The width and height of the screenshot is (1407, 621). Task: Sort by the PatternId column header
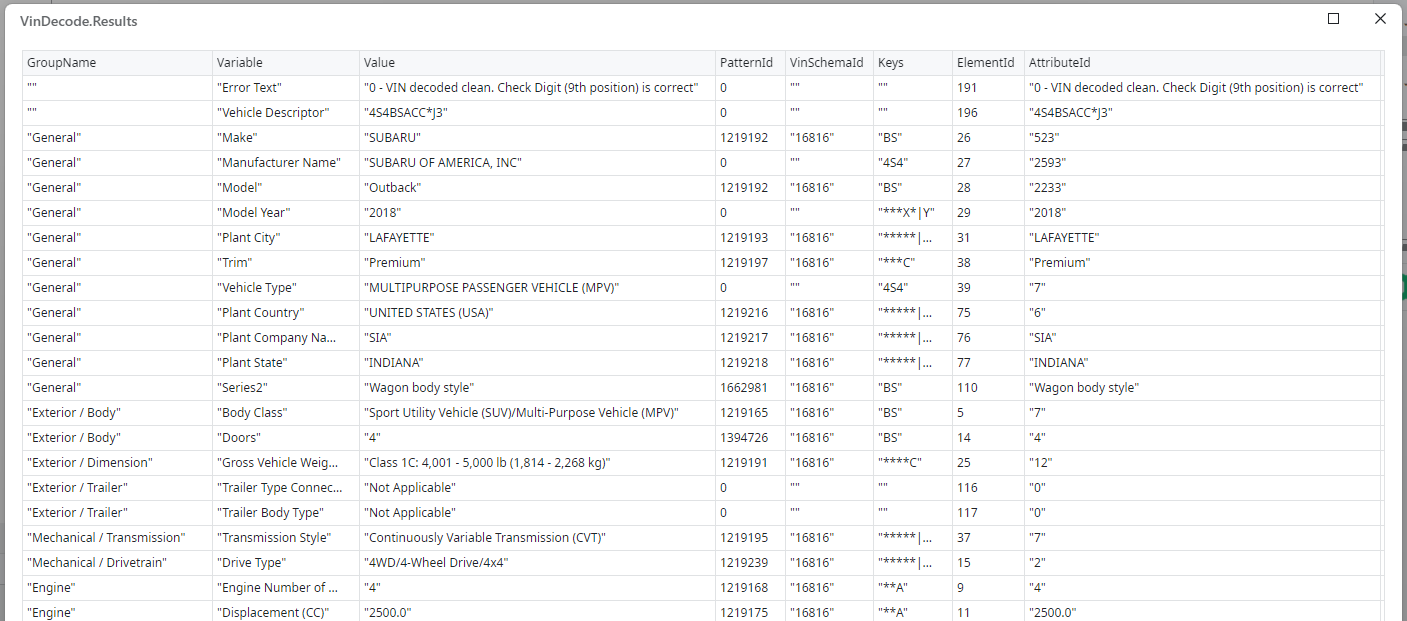click(746, 63)
